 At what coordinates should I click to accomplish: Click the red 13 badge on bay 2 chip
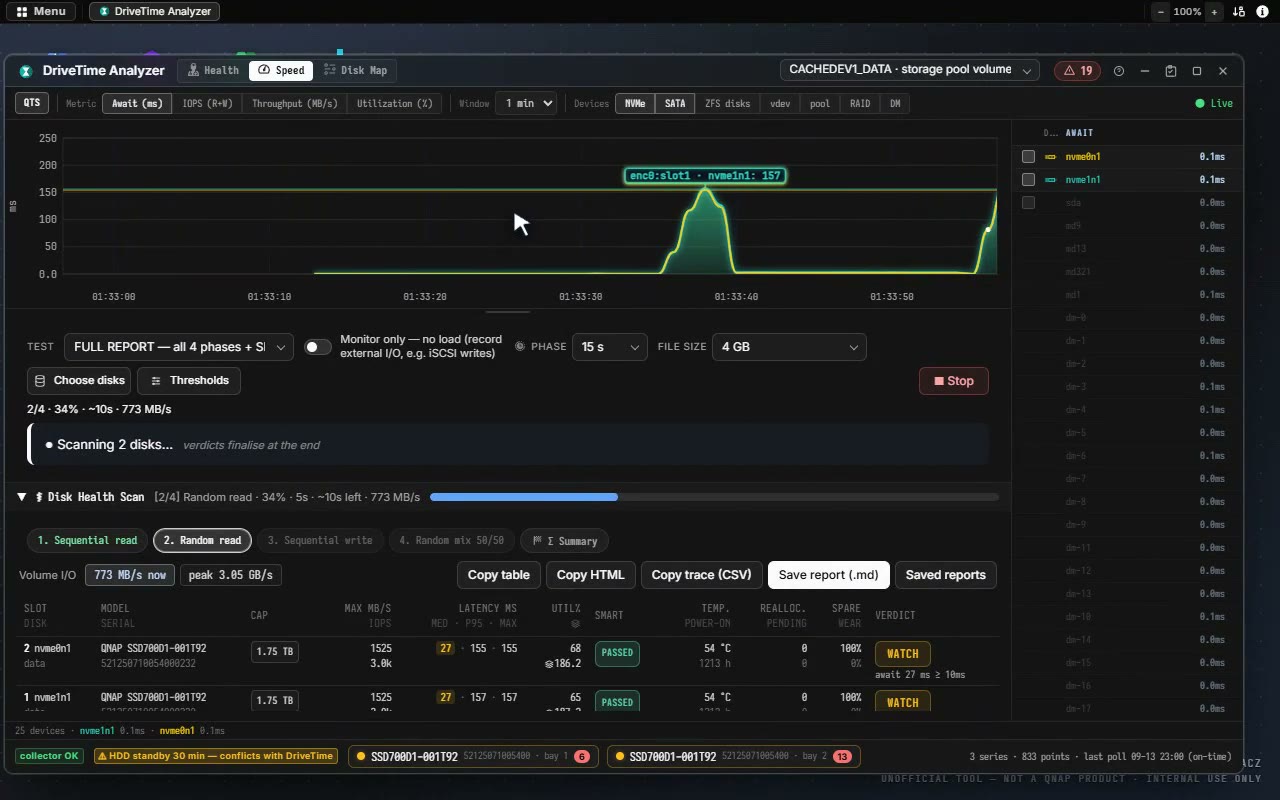(842, 757)
